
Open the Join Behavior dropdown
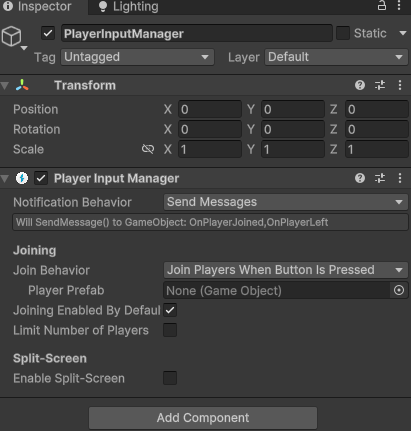pos(286,270)
